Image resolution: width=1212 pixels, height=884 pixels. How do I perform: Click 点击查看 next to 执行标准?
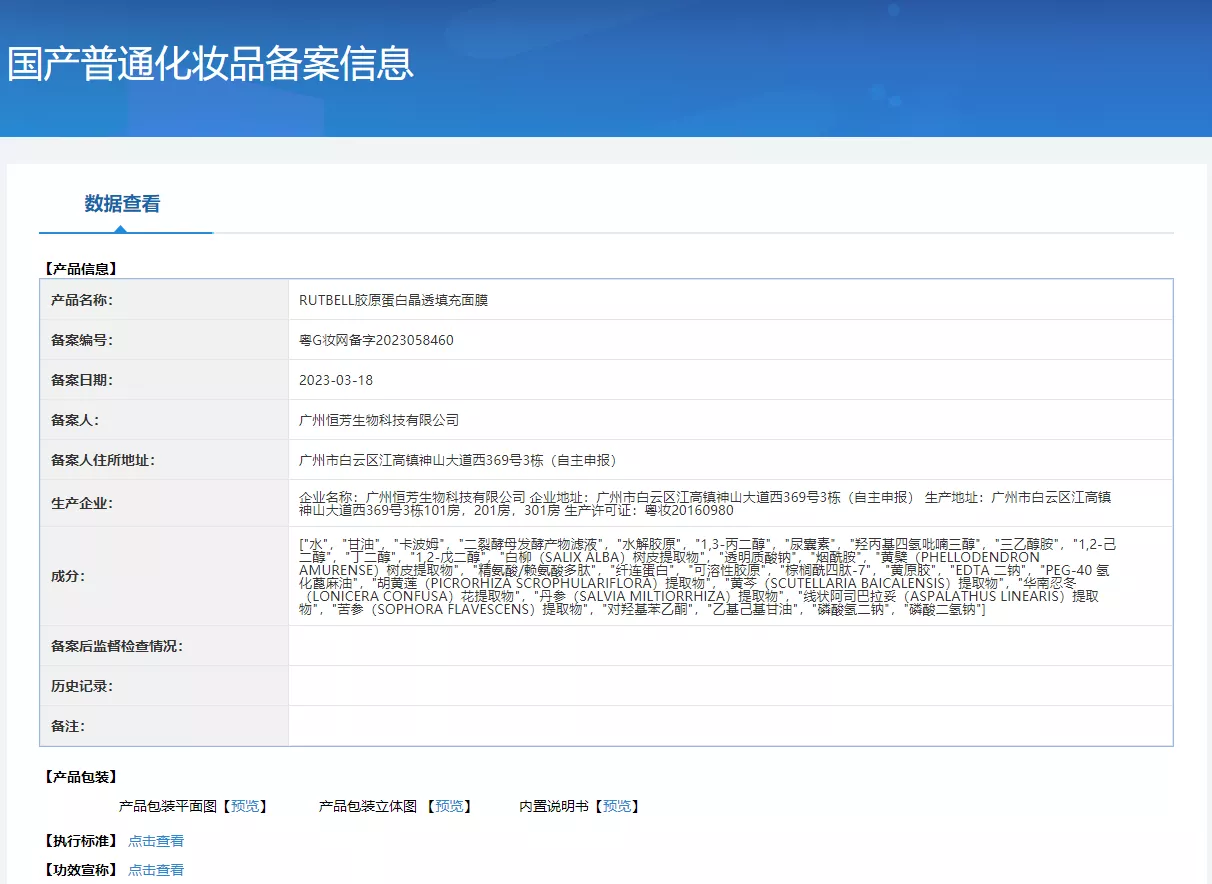tap(156, 841)
